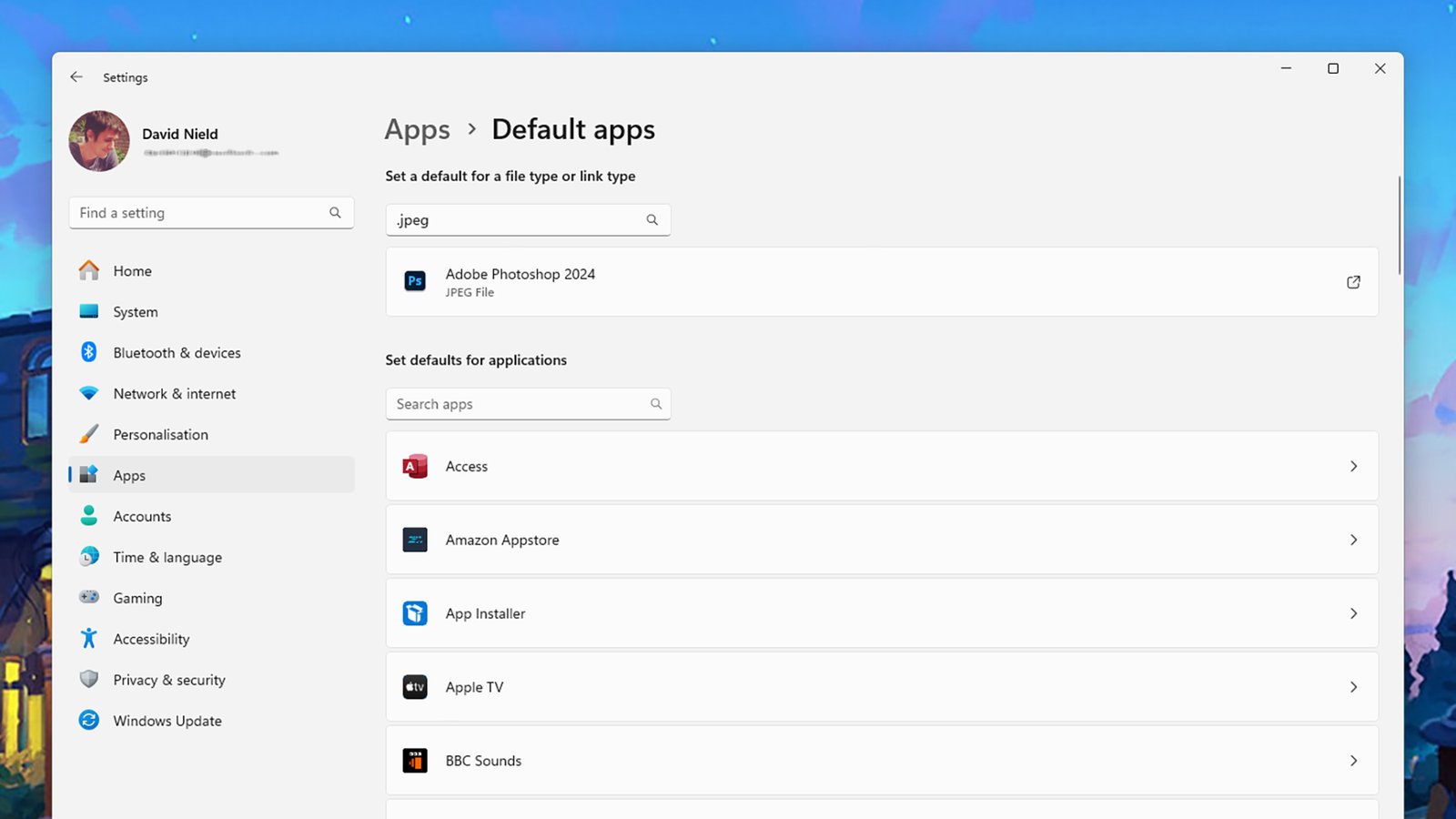The width and height of the screenshot is (1456, 819).
Task: Click the Network wifi icon in sidebar
Action: (x=89, y=393)
